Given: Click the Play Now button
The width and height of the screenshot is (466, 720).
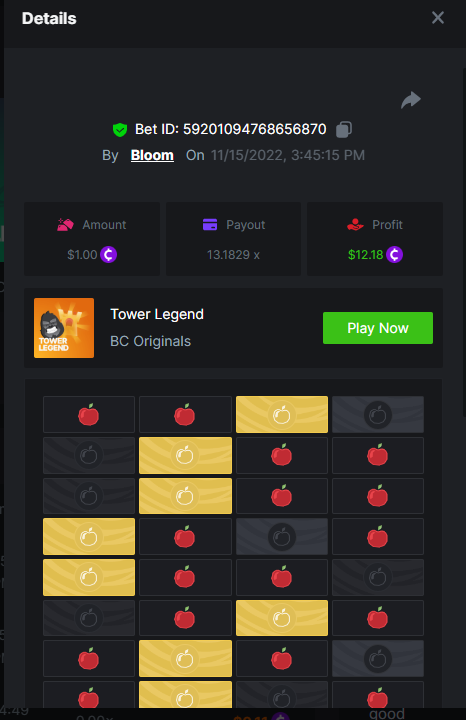Looking at the screenshot, I should pyautogui.click(x=378, y=328).
